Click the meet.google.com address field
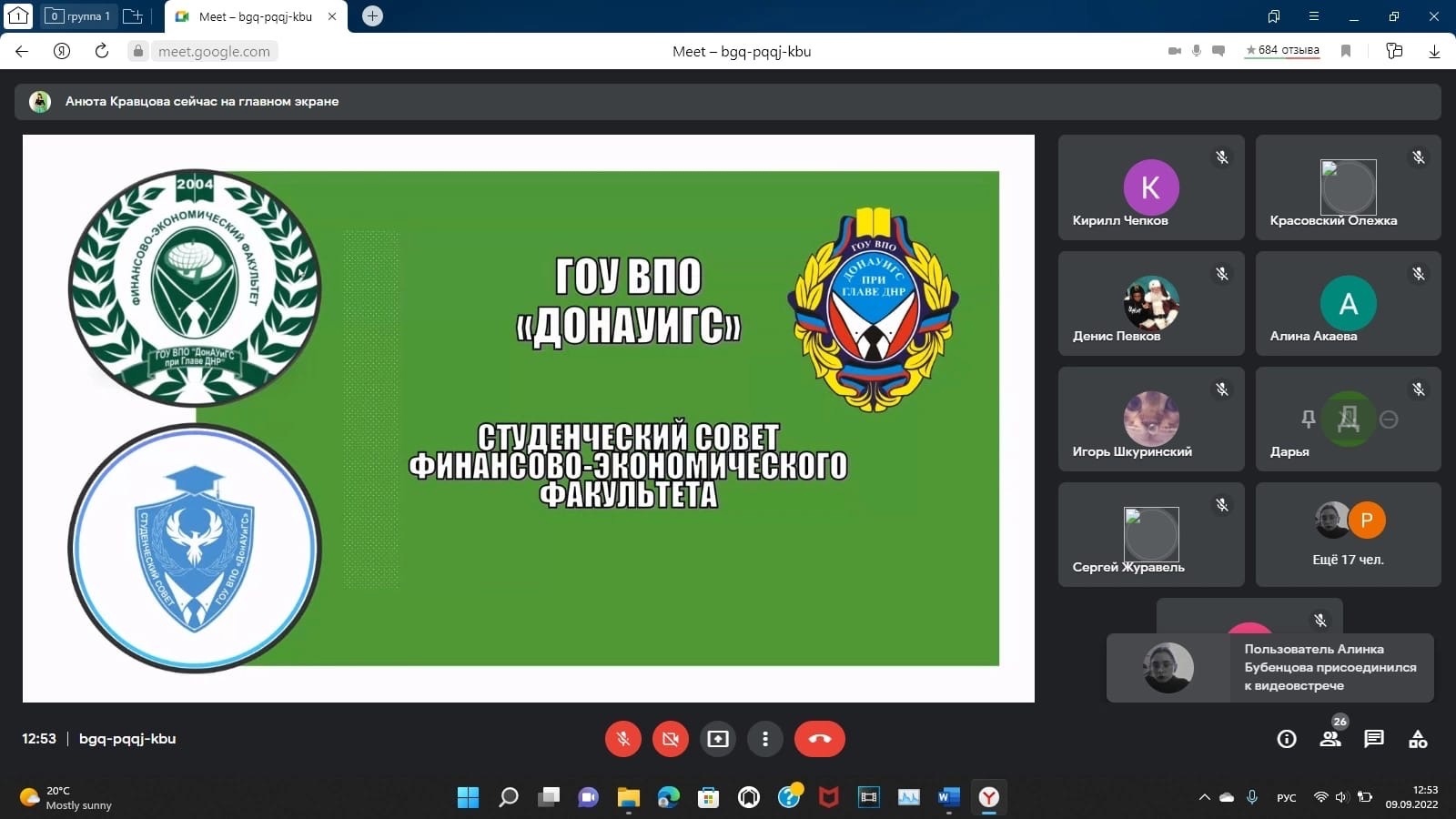The height and width of the screenshot is (819, 1456). [214, 51]
